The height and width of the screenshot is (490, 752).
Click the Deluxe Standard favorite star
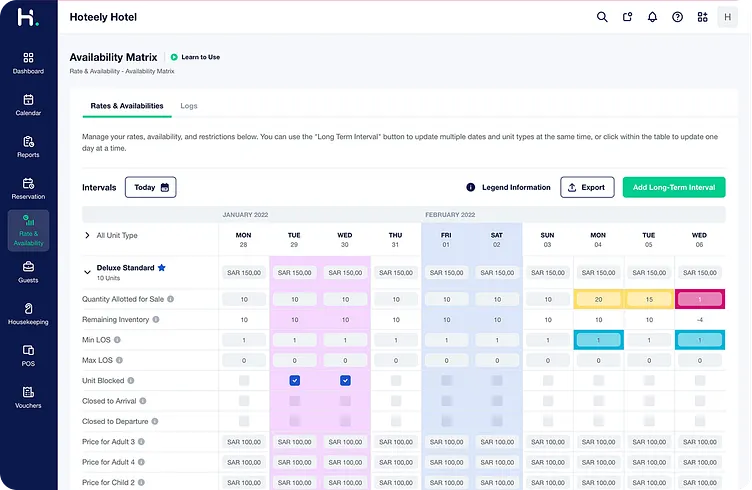tap(162, 268)
